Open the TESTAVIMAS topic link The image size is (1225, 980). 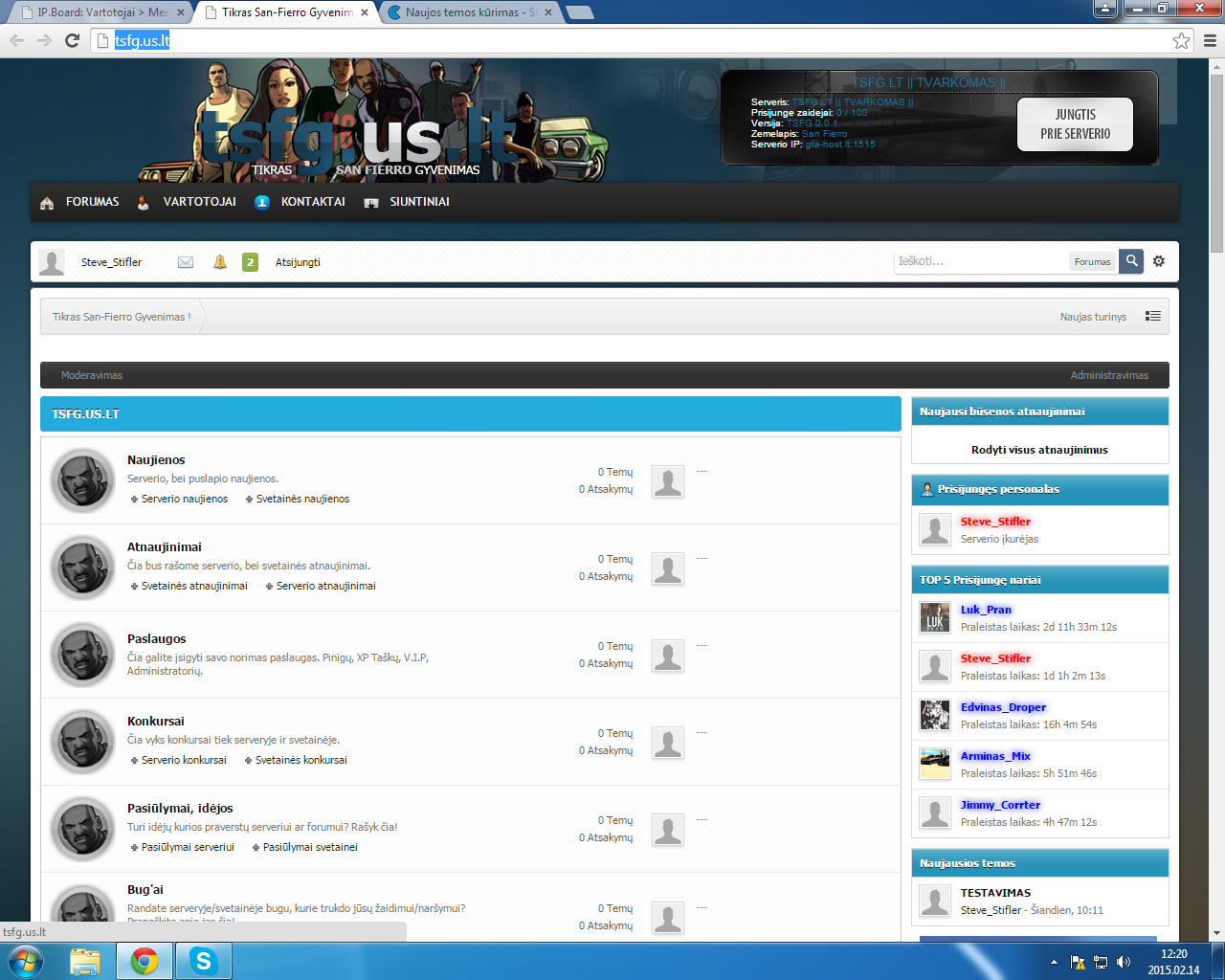(x=995, y=893)
